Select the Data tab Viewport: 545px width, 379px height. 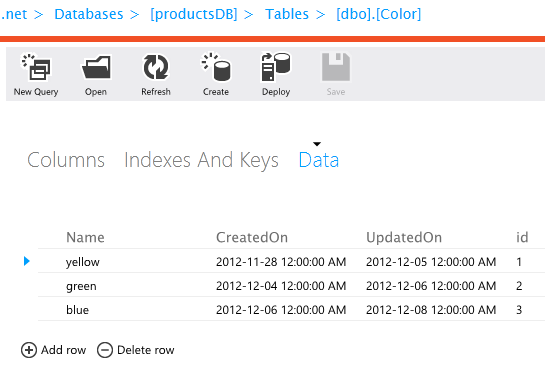coord(319,160)
